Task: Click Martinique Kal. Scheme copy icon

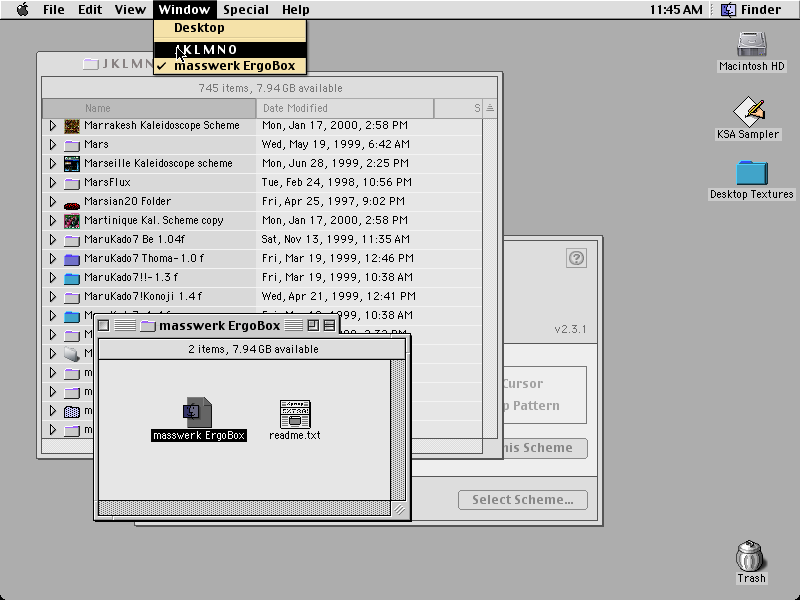Action: pos(72,221)
